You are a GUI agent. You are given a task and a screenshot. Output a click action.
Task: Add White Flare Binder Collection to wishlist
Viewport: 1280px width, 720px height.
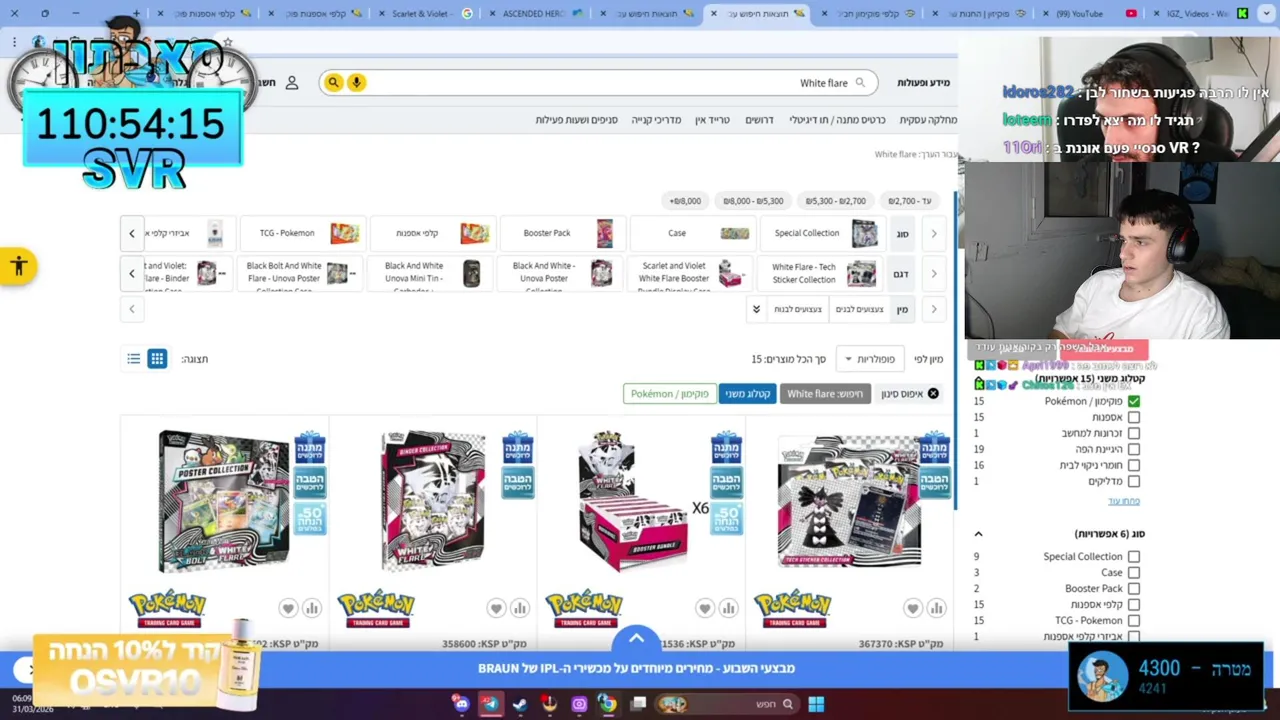point(496,608)
